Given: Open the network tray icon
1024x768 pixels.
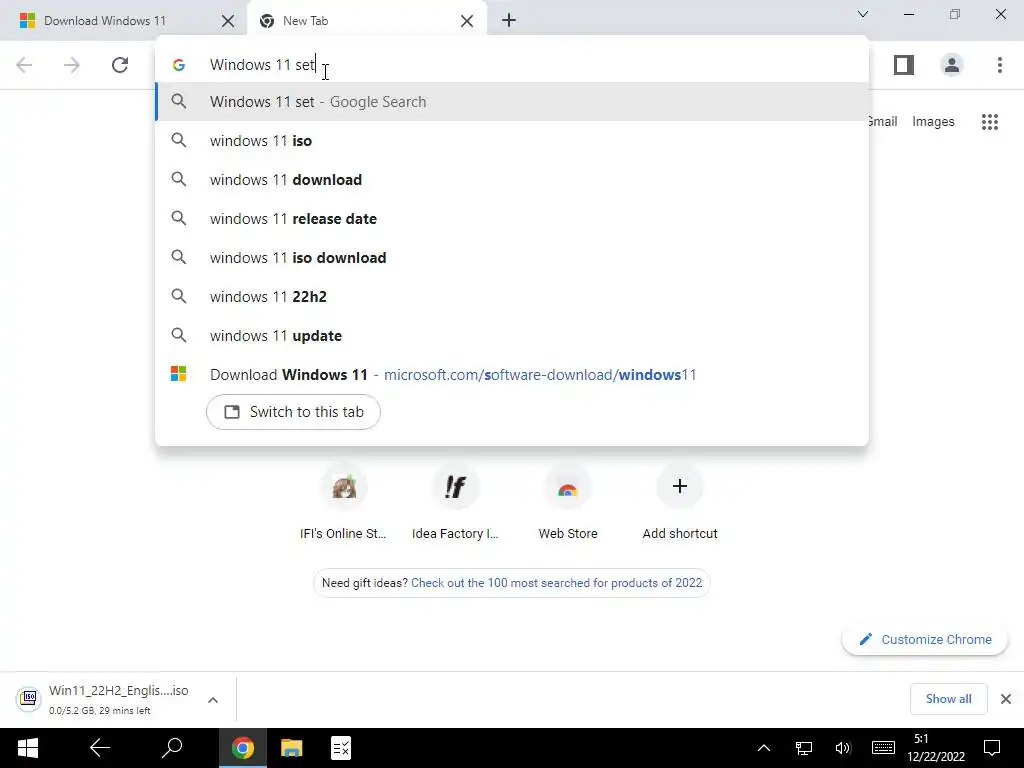Looking at the screenshot, I should [803, 748].
